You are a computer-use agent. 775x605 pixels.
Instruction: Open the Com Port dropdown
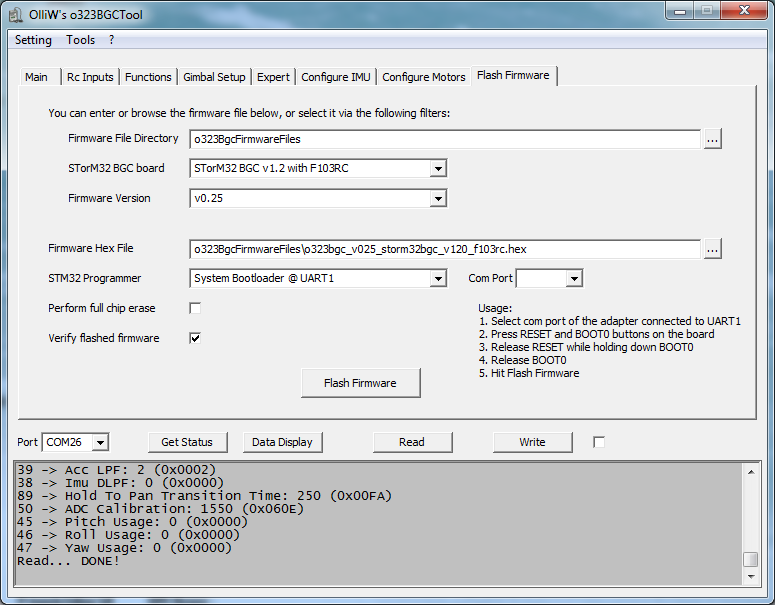click(x=573, y=278)
